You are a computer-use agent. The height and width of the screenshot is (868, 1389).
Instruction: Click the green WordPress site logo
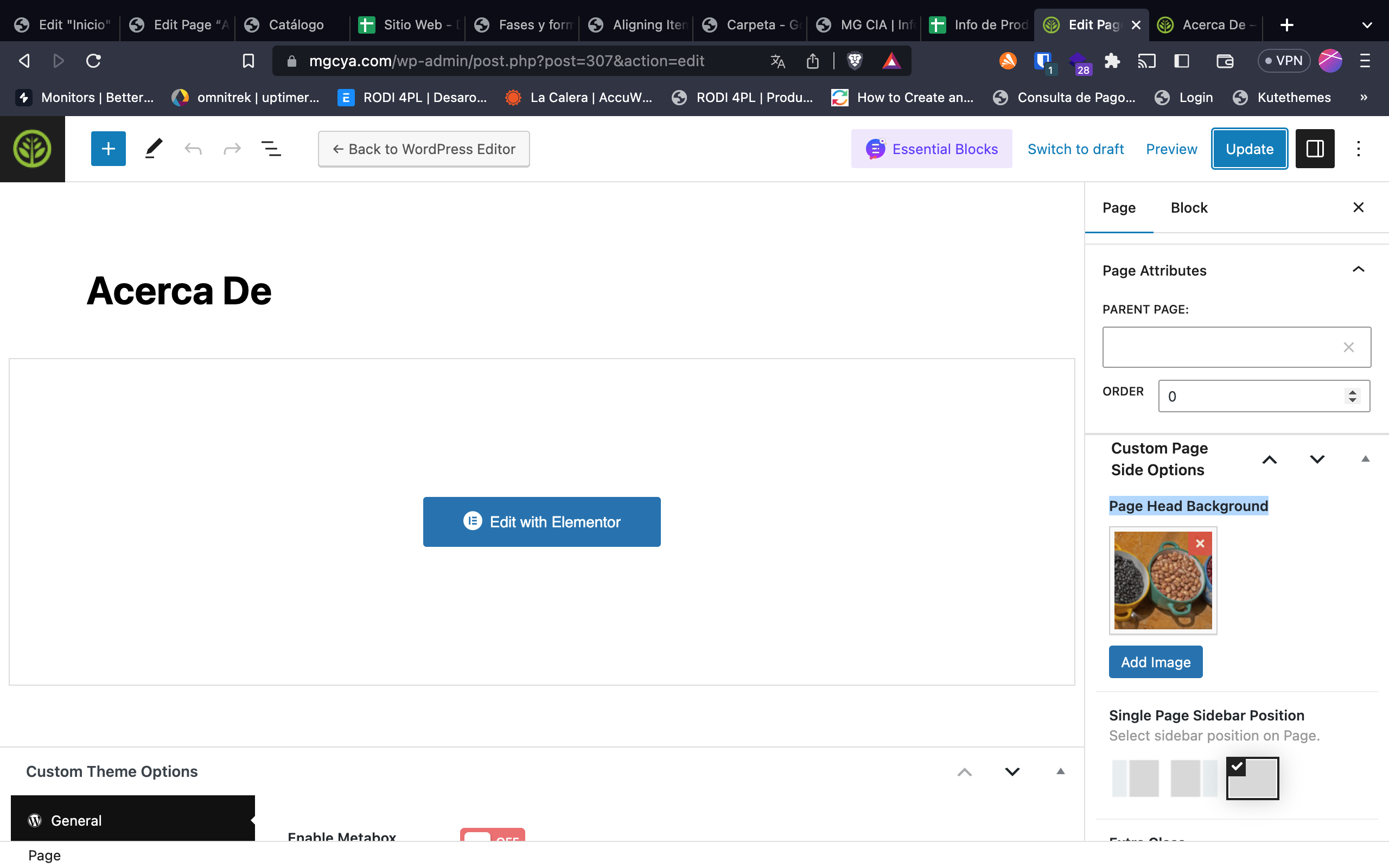[x=32, y=149]
